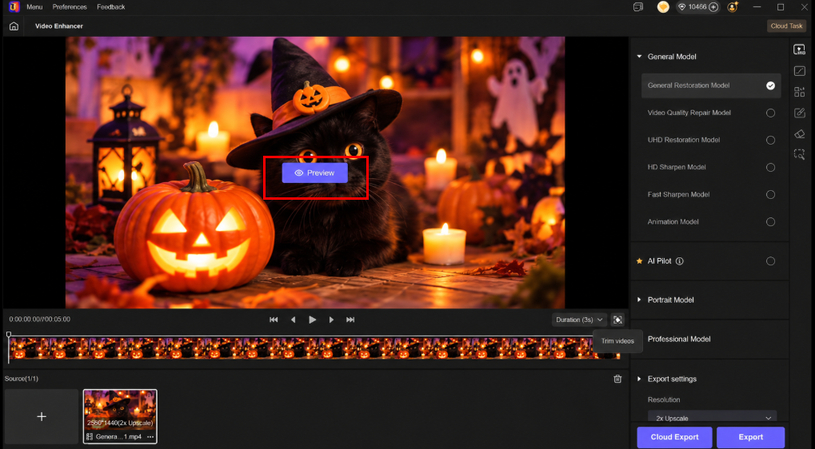Select HD Sharpen Model
The width and height of the screenshot is (815, 449).
[x=711, y=167]
